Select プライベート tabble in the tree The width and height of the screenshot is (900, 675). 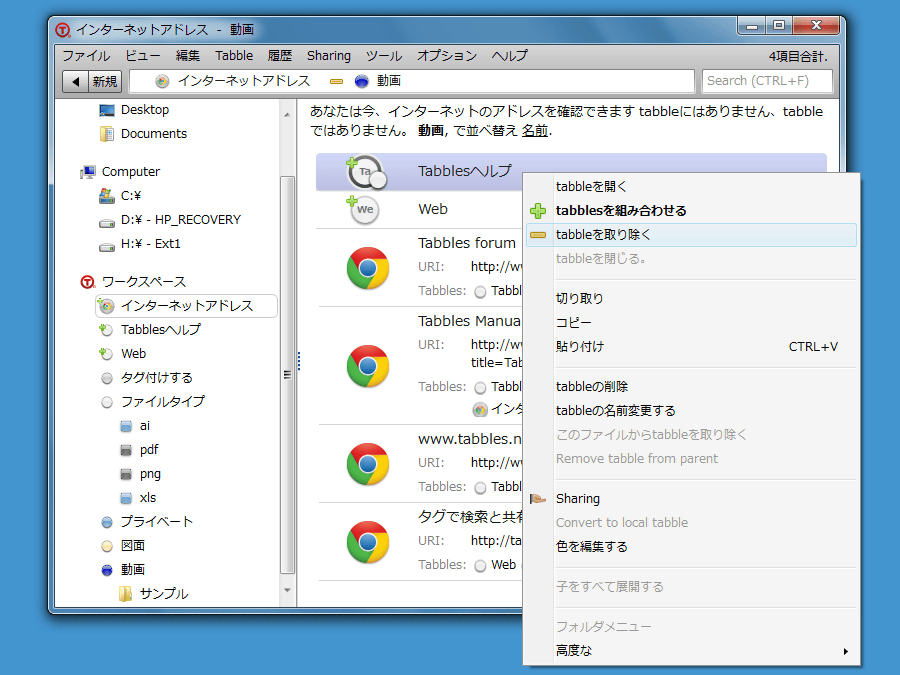156,522
